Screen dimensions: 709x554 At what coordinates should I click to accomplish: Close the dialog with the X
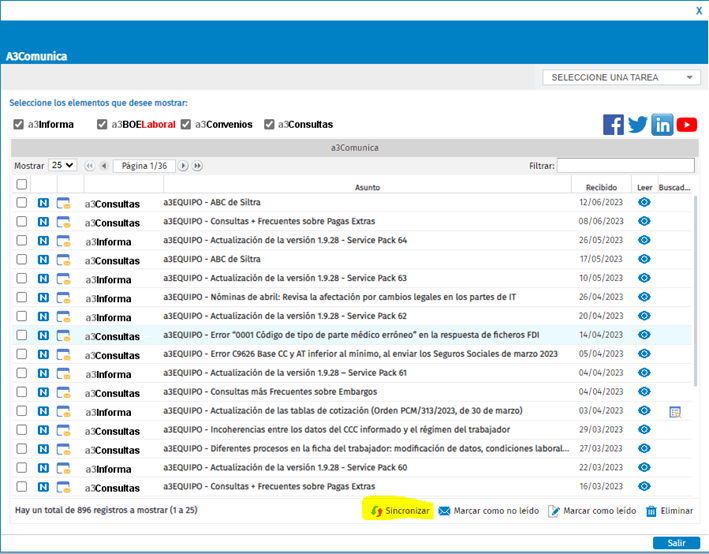tap(699, 11)
